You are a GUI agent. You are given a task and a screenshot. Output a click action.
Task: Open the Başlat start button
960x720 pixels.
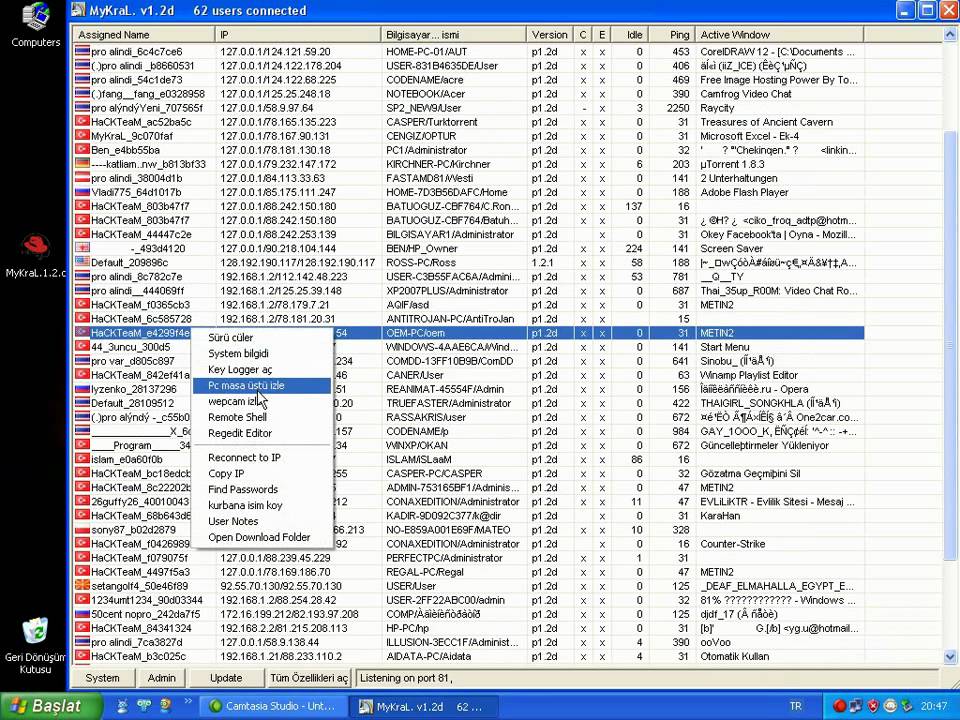[51, 706]
